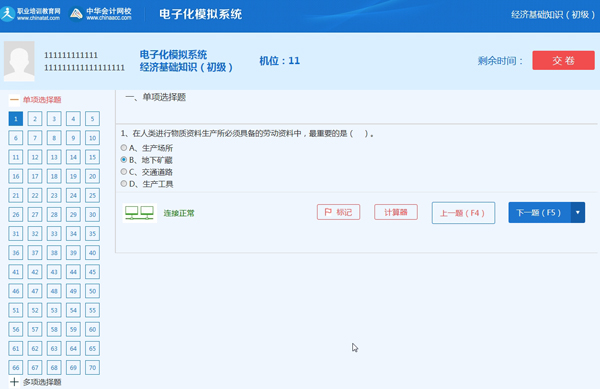The width and height of the screenshot is (600, 389).
Task: Click the candidate avatar photo
Action: (19, 61)
